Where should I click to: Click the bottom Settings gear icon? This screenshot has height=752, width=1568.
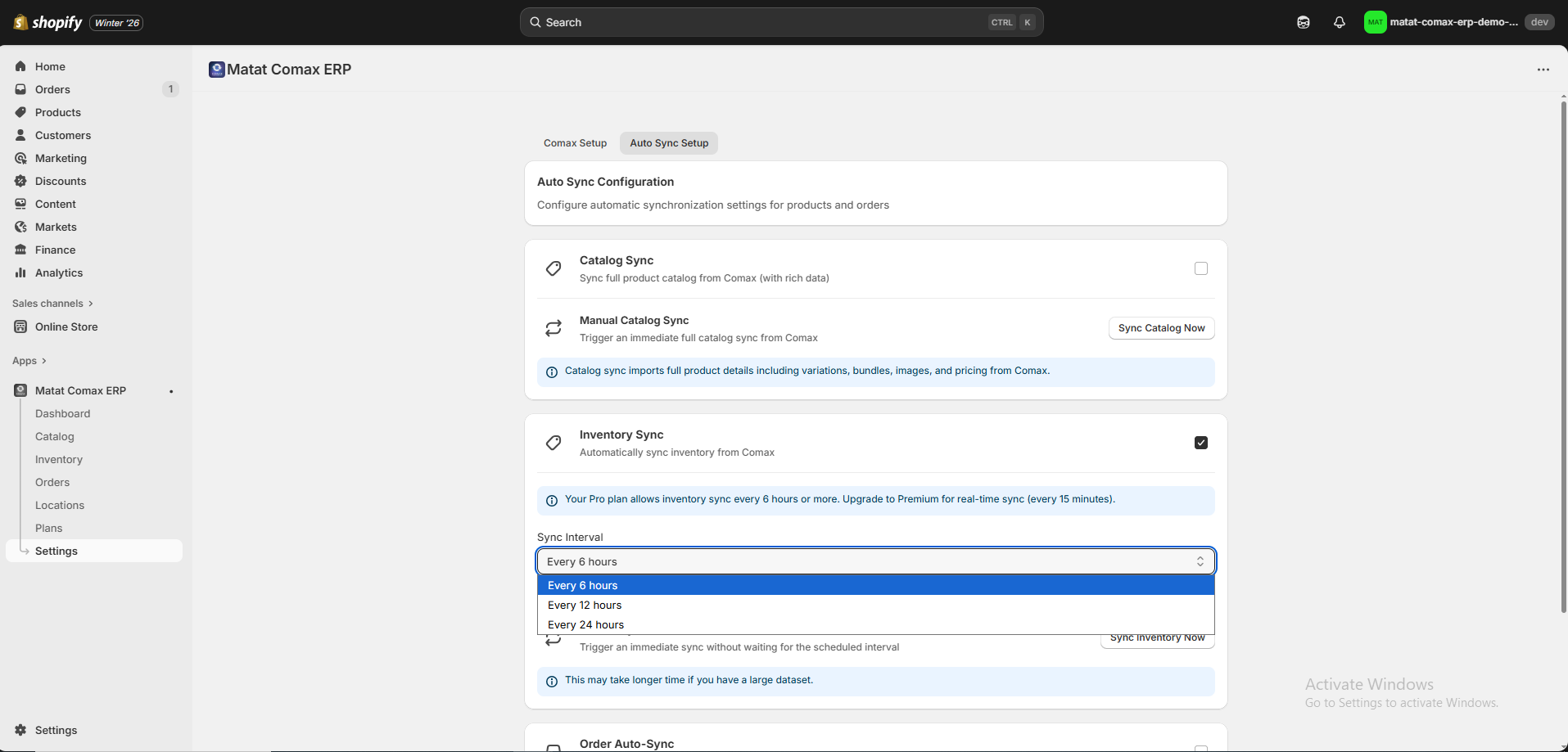pyautogui.click(x=20, y=730)
